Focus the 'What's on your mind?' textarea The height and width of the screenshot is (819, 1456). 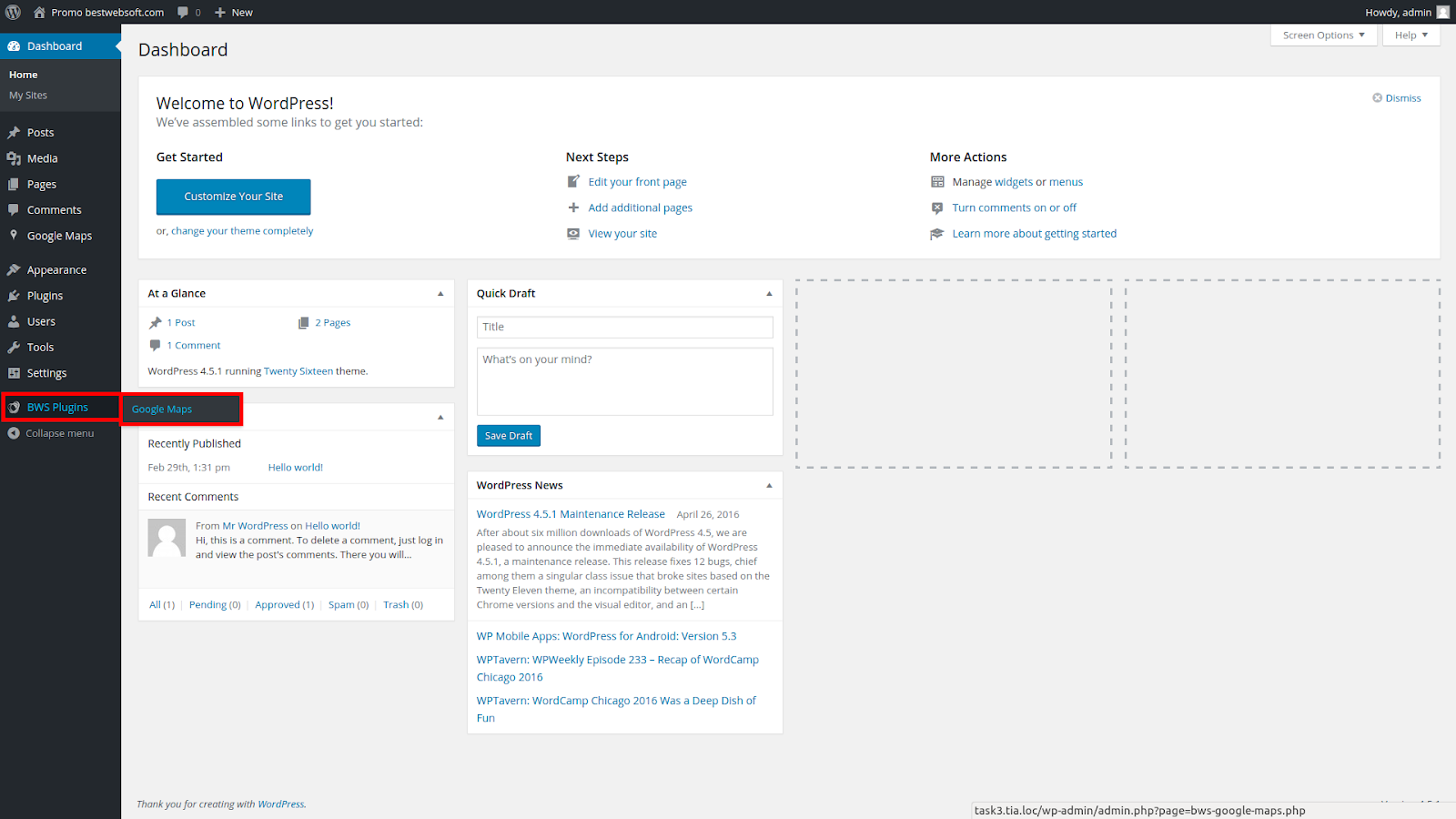tap(625, 381)
